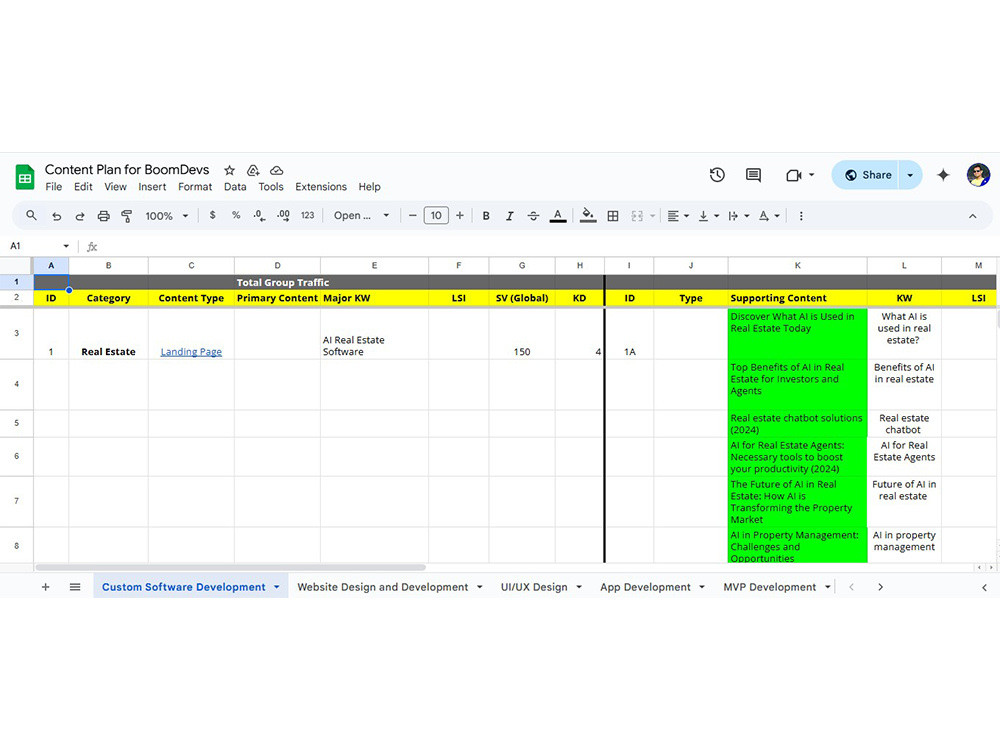Open Custom Software Development tab menu arrow
The image size is (1000, 750).
coord(277,587)
